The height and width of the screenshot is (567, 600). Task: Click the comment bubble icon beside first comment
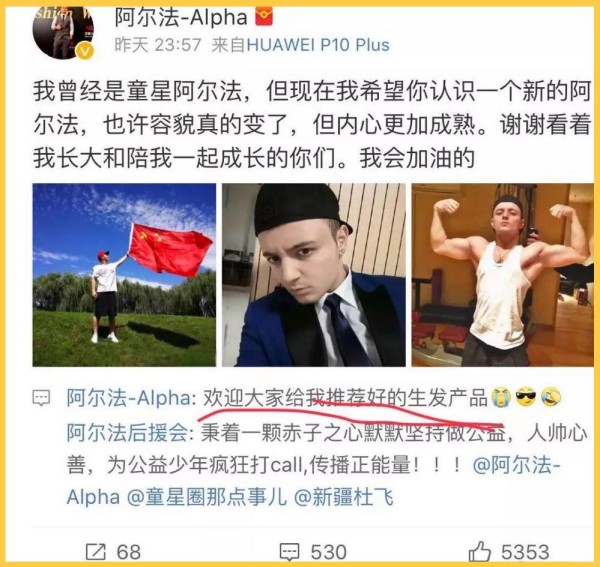(41, 398)
